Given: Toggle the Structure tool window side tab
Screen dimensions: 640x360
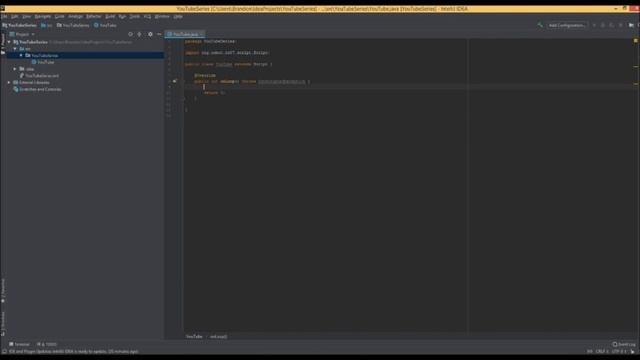Looking at the screenshot, I should (x=3, y=324).
